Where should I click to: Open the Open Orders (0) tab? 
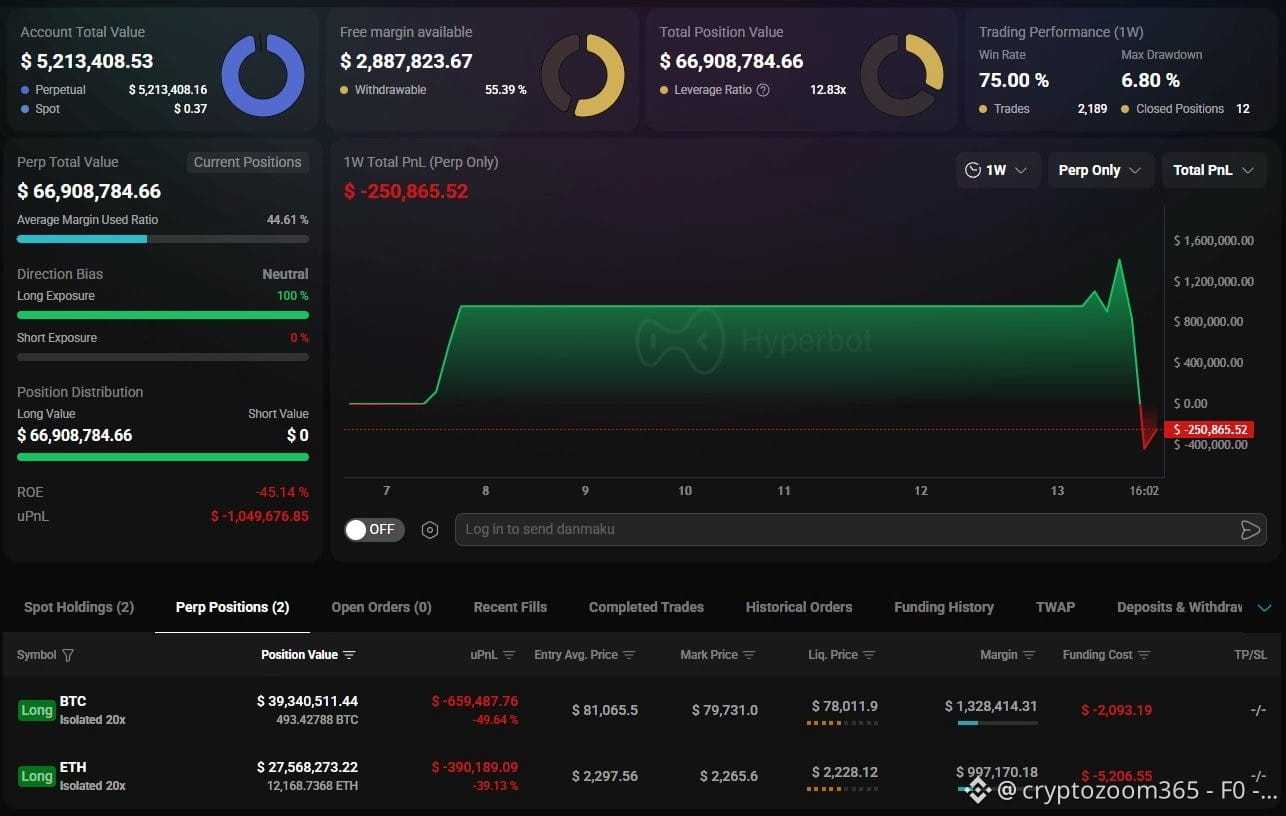pos(381,607)
